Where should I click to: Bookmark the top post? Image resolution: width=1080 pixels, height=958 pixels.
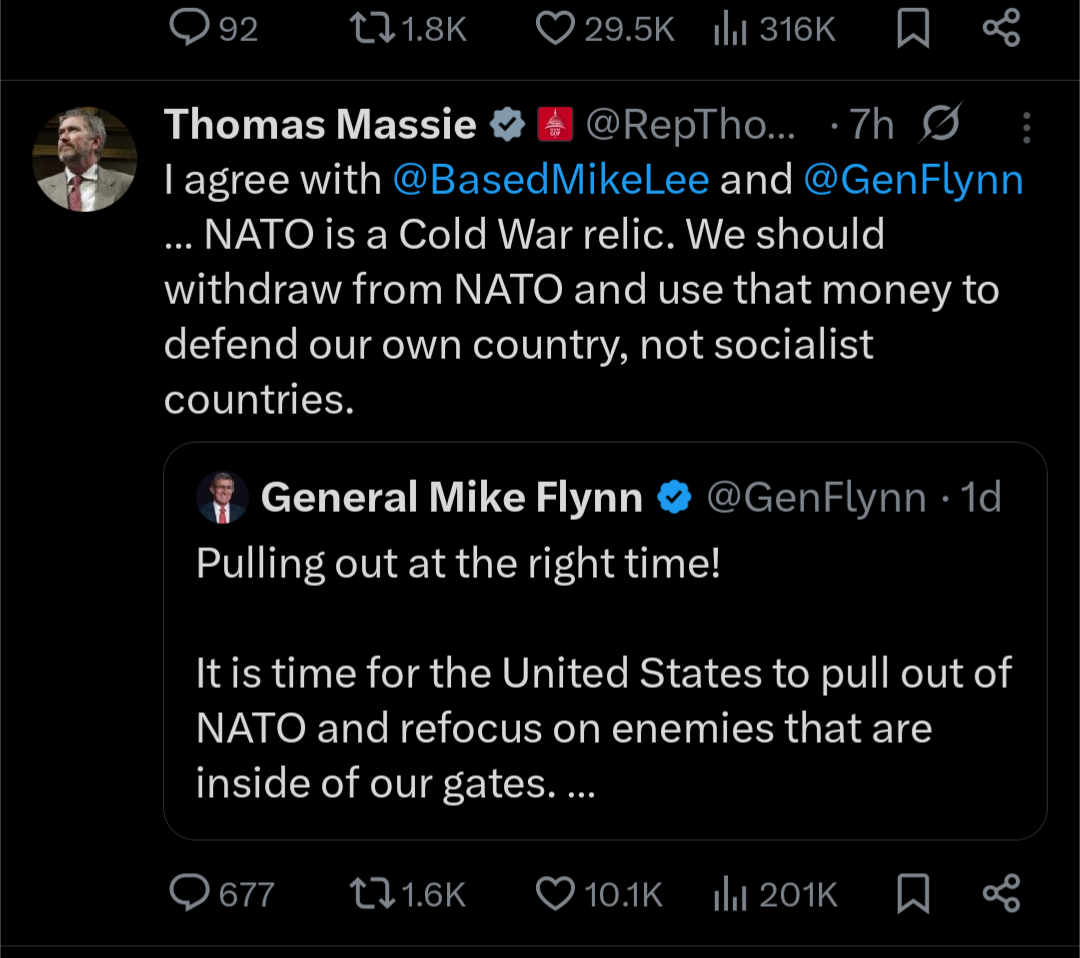click(x=912, y=29)
